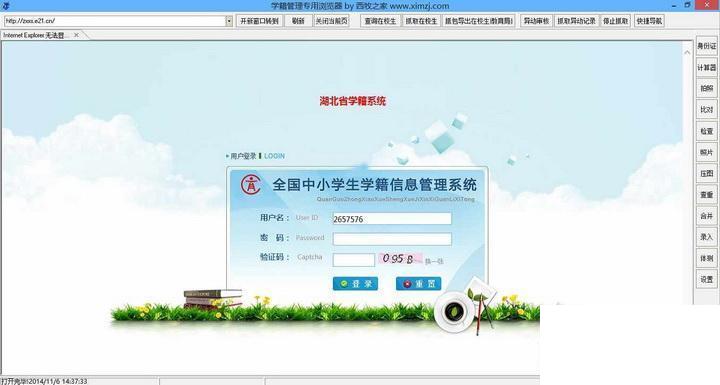Viewport: 720px width, 385px height.
Task: Open the 计算器 calculator sidebar tool
Action: pos(706,68)
